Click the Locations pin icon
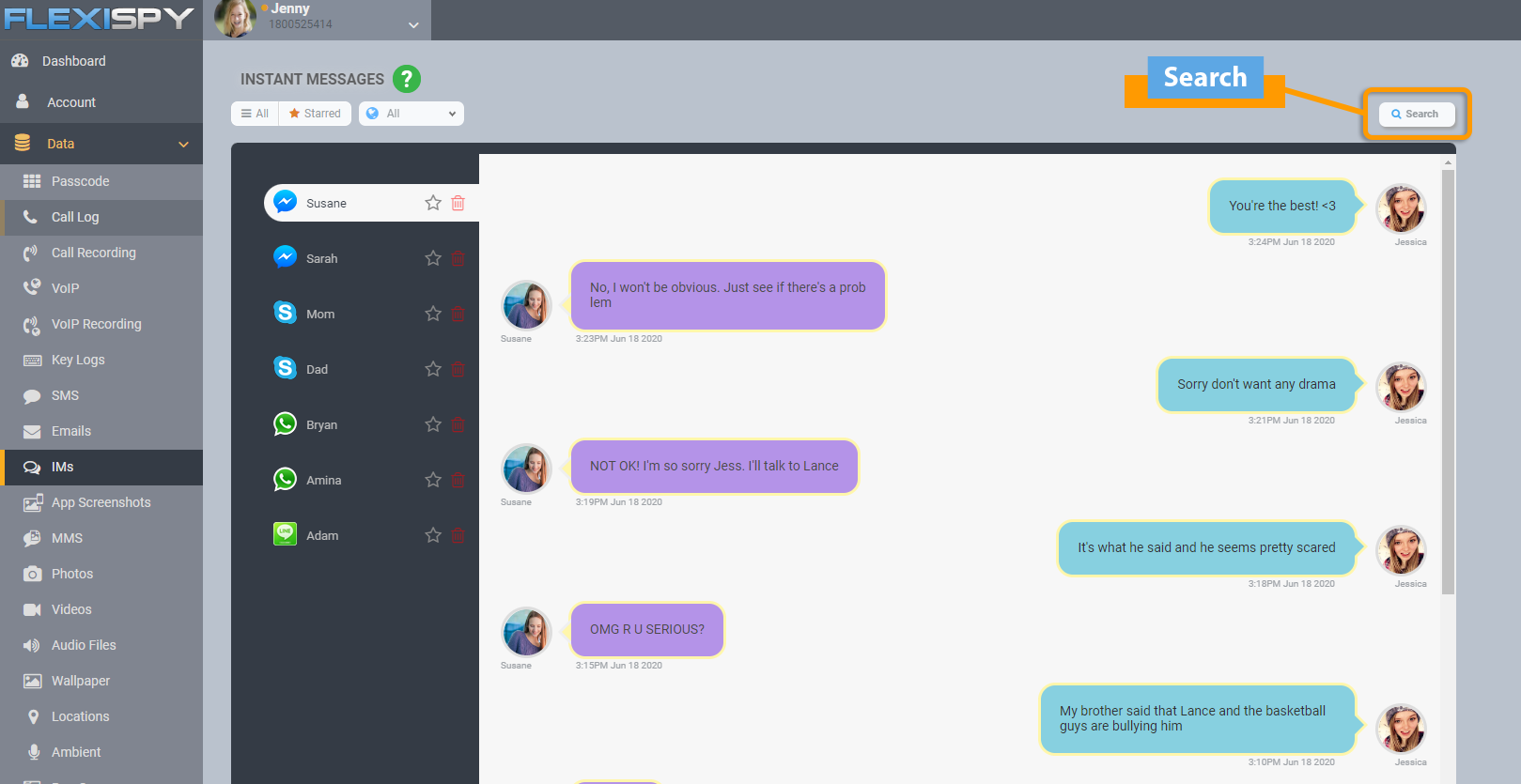This screenshot has width=1521, height=784. pos(33,716)
